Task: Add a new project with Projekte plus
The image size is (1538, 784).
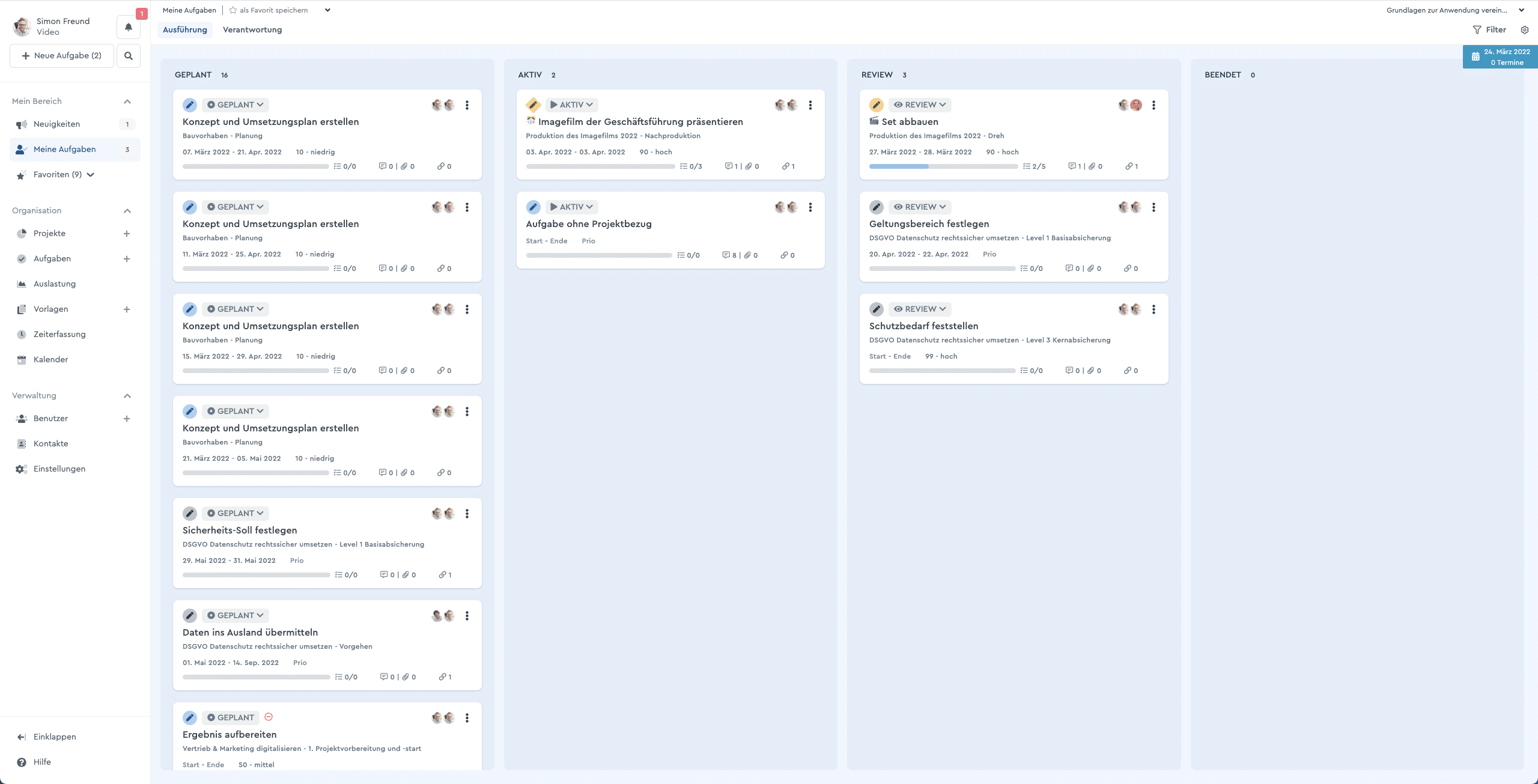Action: (x=127, y=234)
